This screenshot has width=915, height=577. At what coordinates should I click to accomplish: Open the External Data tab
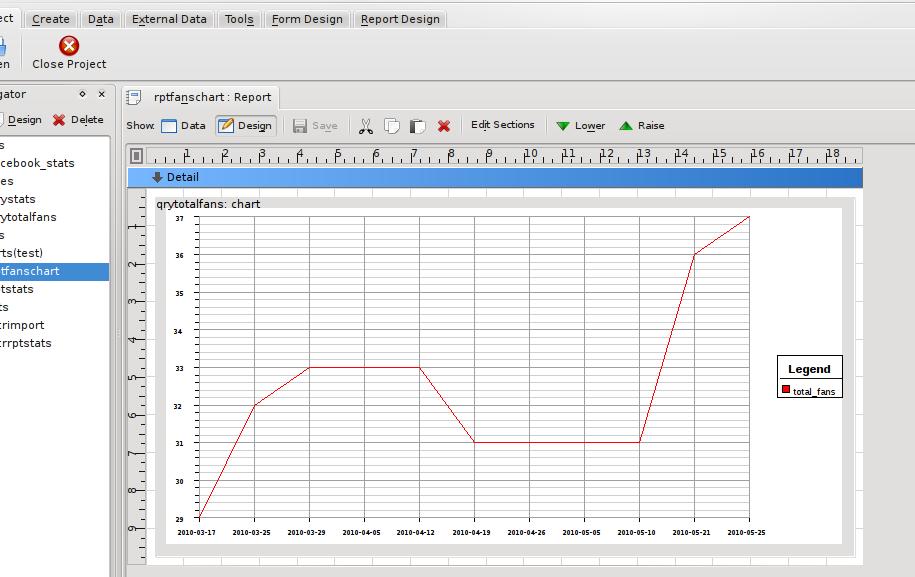click(x=169, y=19)
